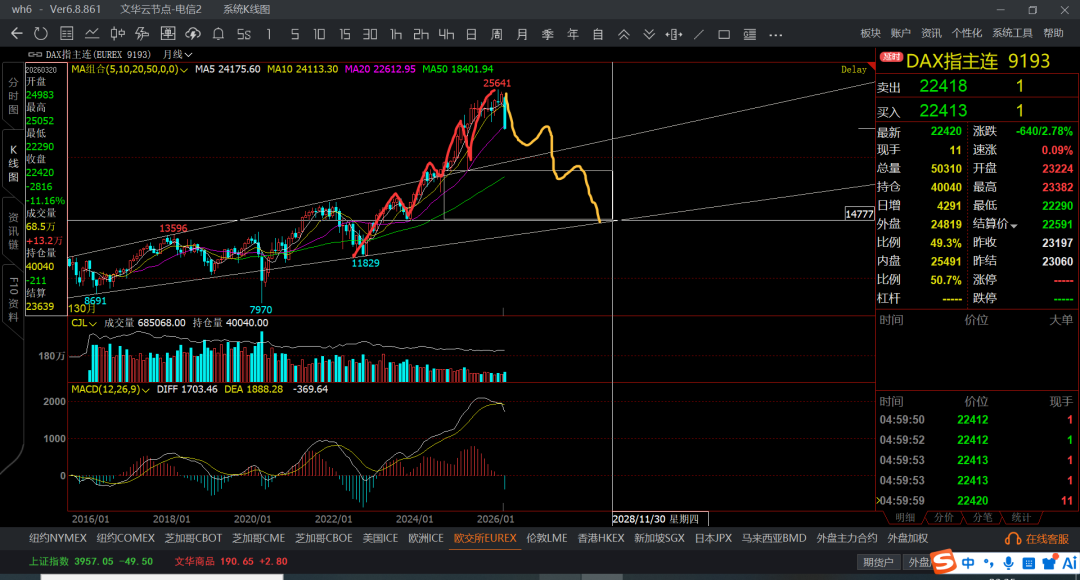Select the 30-minute period button
This screenshot has width=1080, height=580.
click(370, 34)
